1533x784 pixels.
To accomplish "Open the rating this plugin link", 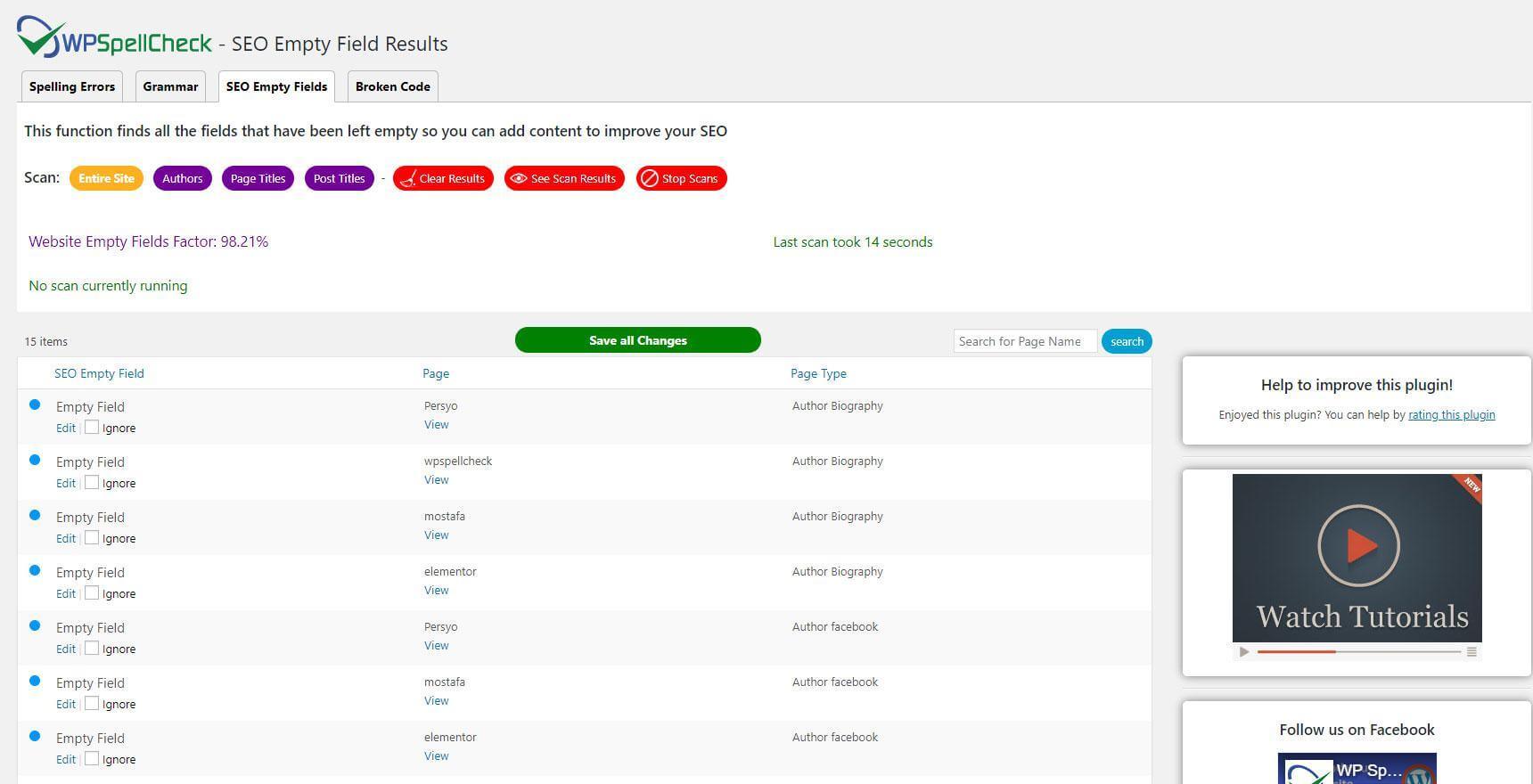I will 1451,414.
